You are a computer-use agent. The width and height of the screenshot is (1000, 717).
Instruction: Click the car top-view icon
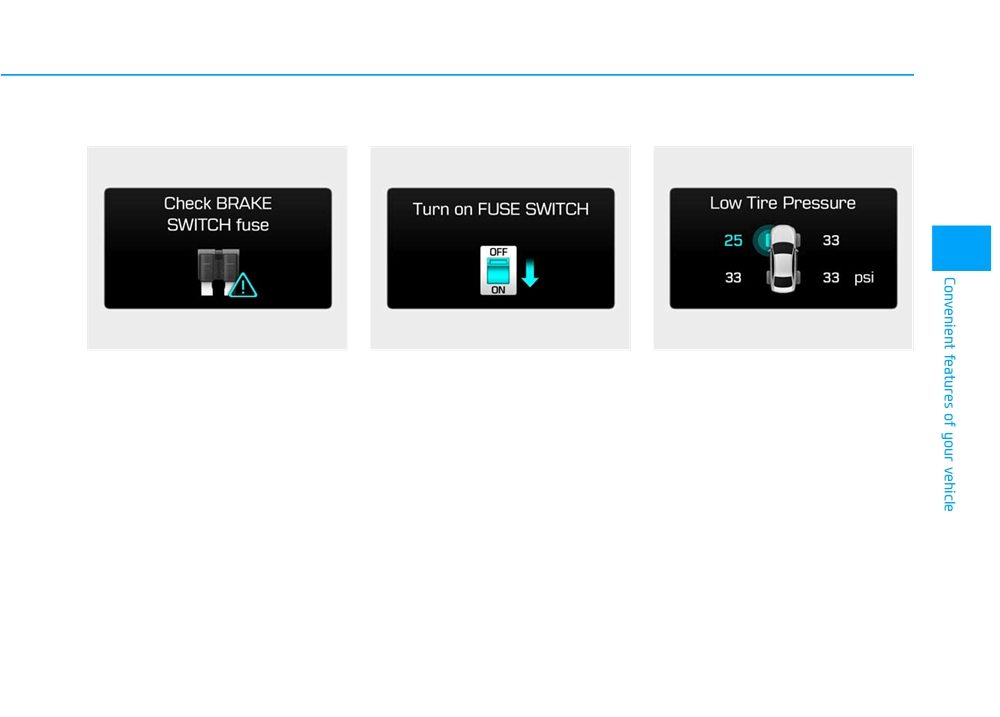783,258
